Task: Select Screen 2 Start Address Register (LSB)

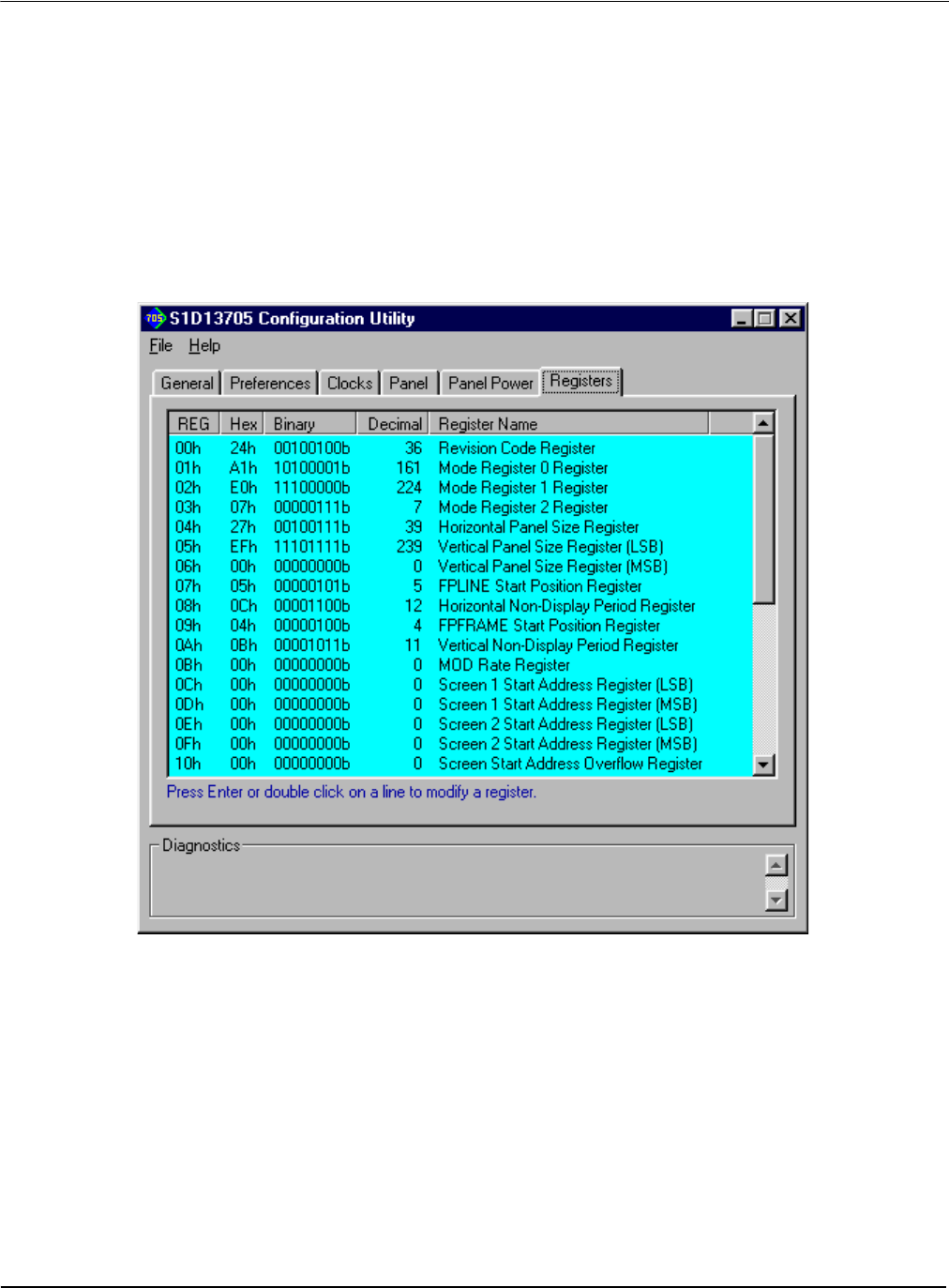Action: tap(461, 724)
